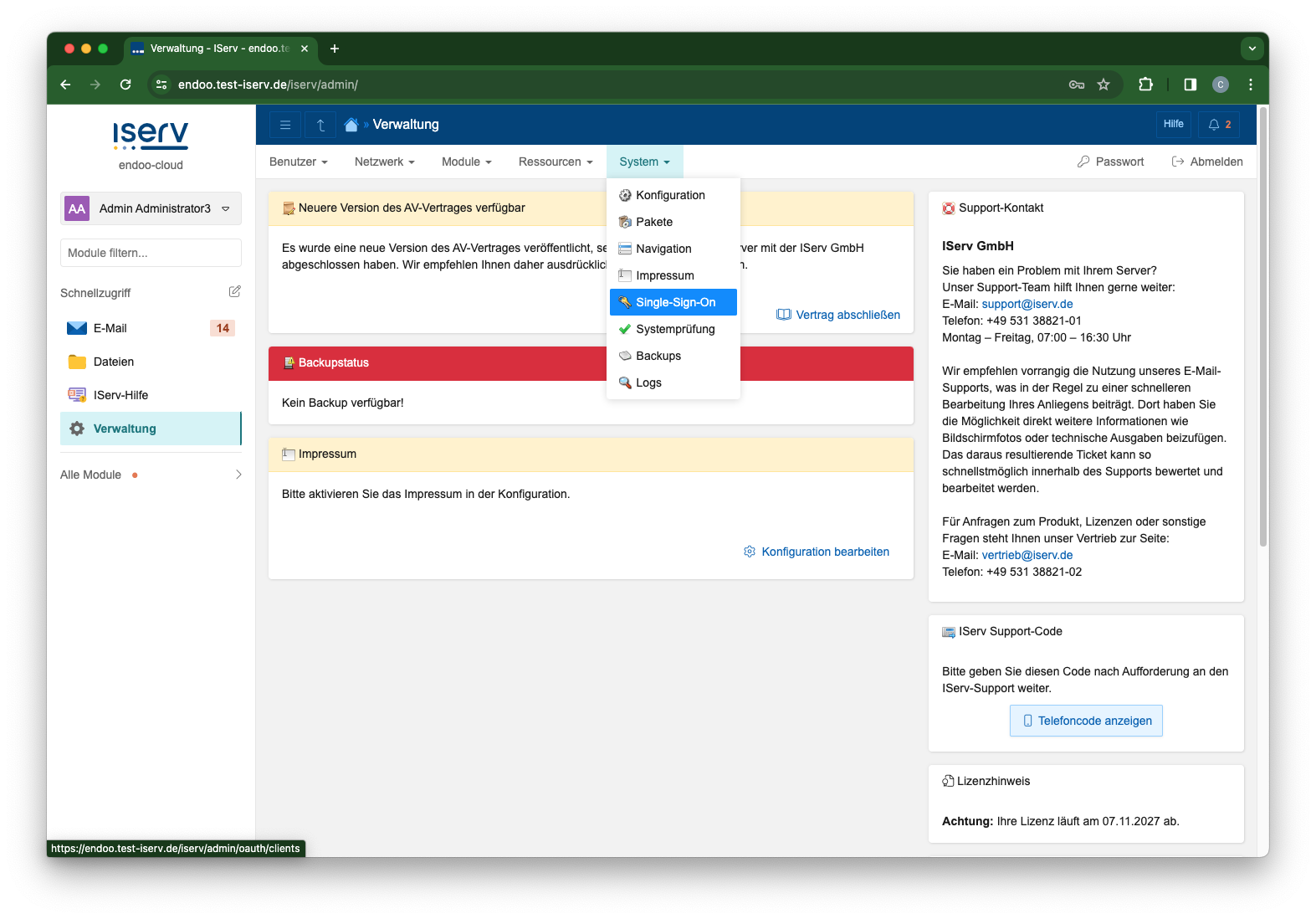Click the vertrieb@iserv.de email link

[x=1027, y=555]
